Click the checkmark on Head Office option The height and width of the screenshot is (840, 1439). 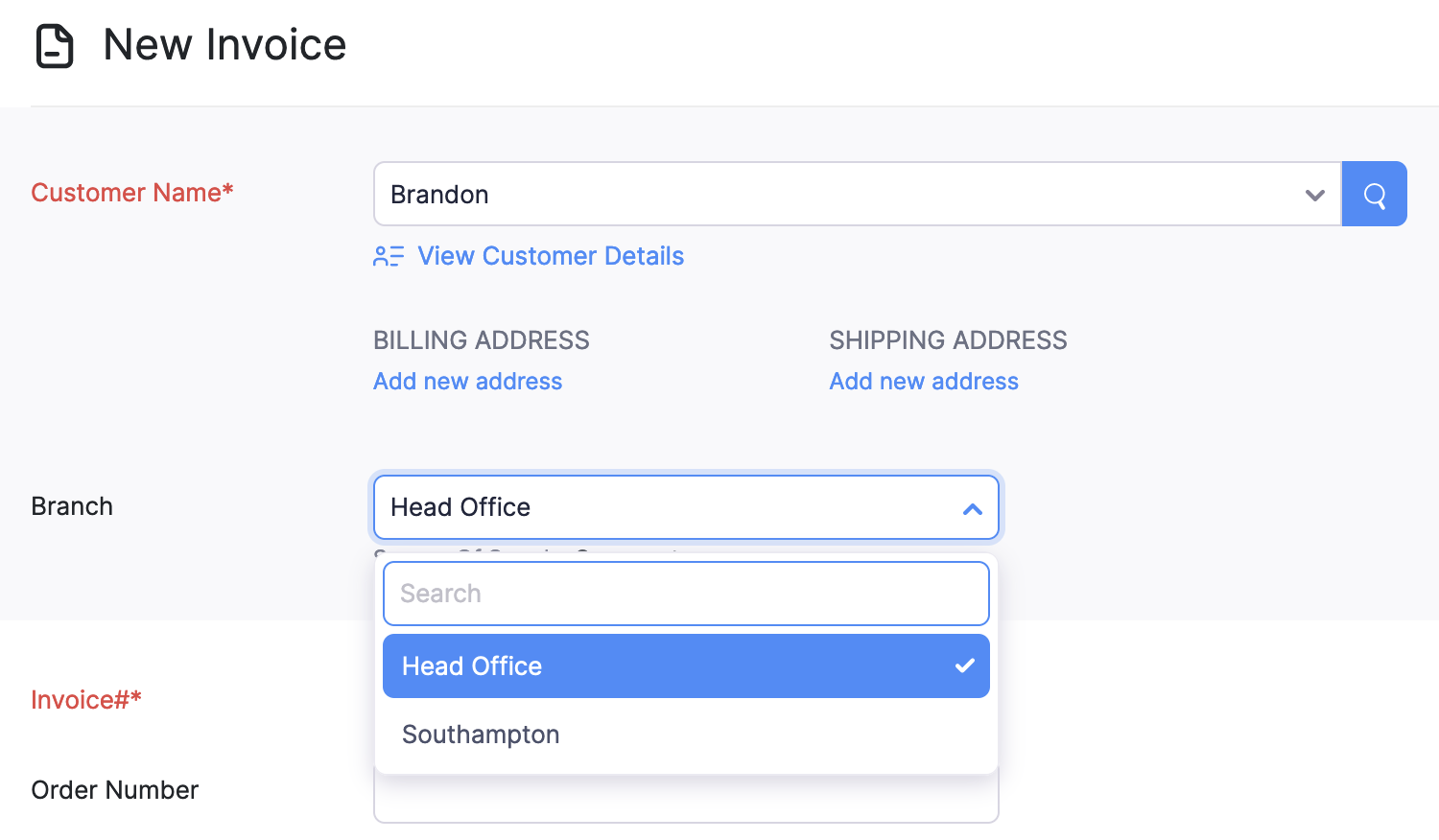point(964,665)
